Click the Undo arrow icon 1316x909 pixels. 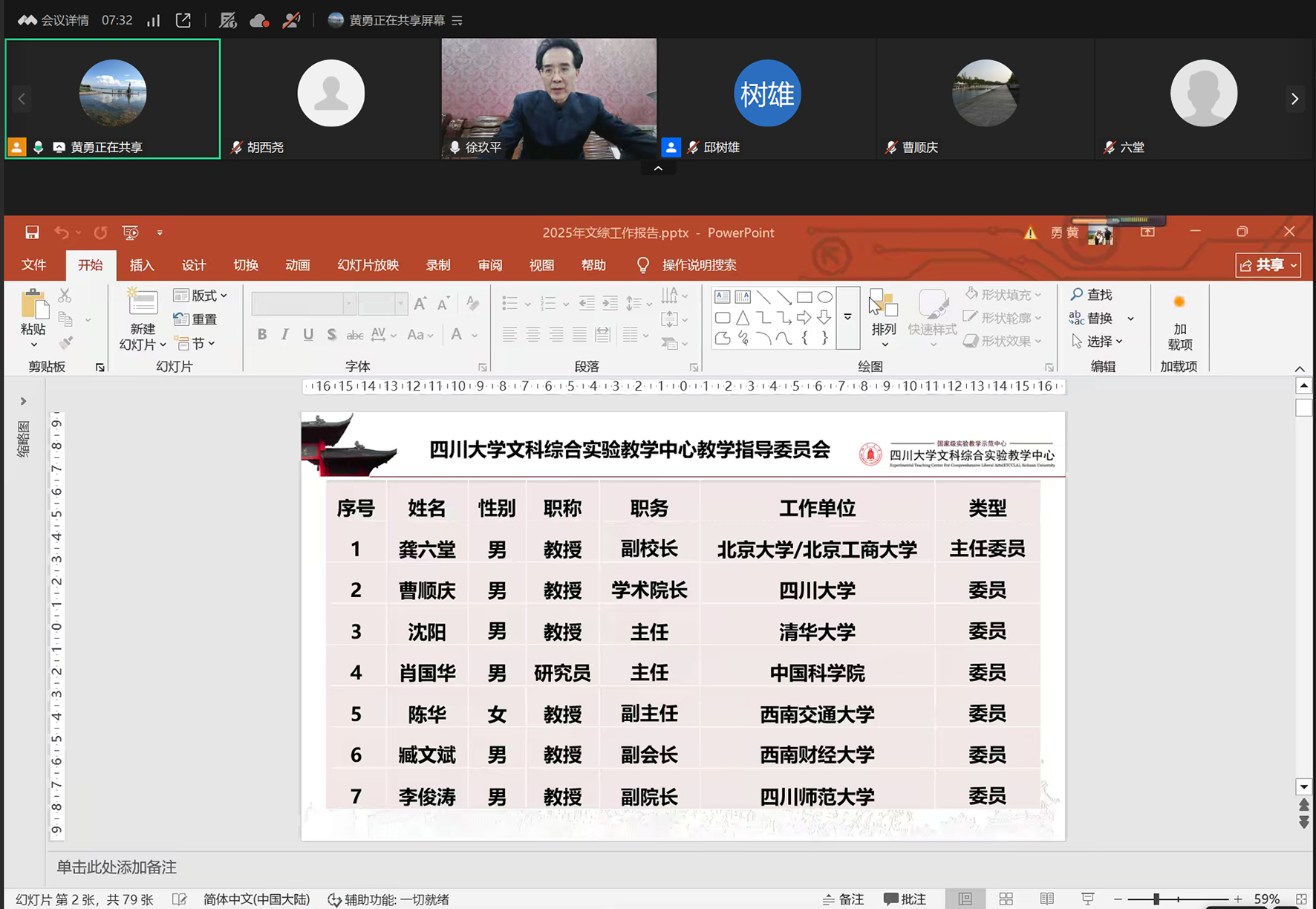pos(61,232)
